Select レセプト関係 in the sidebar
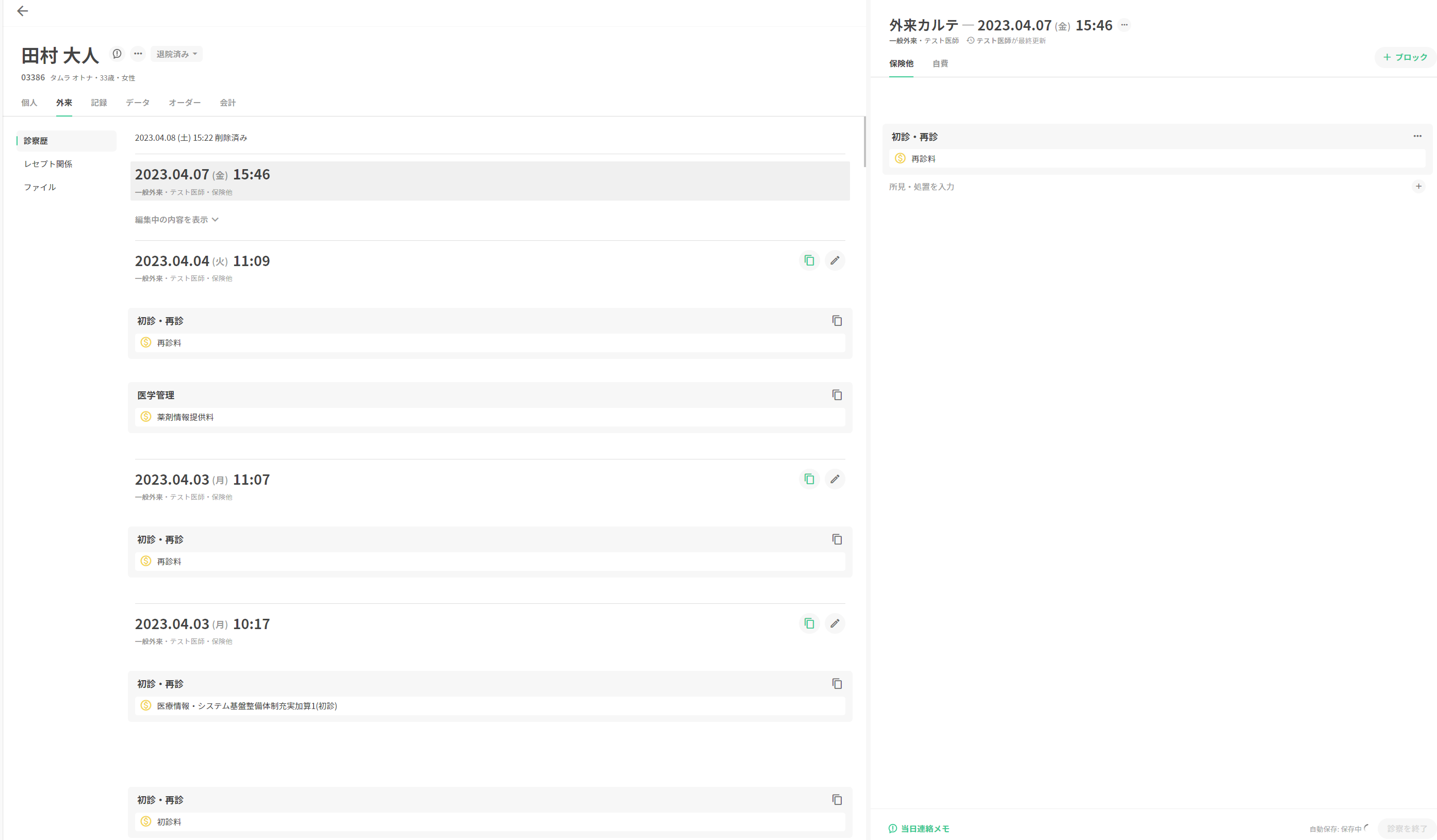Image resolution: width=1437 pixels, height=840 pixels. 48,163
